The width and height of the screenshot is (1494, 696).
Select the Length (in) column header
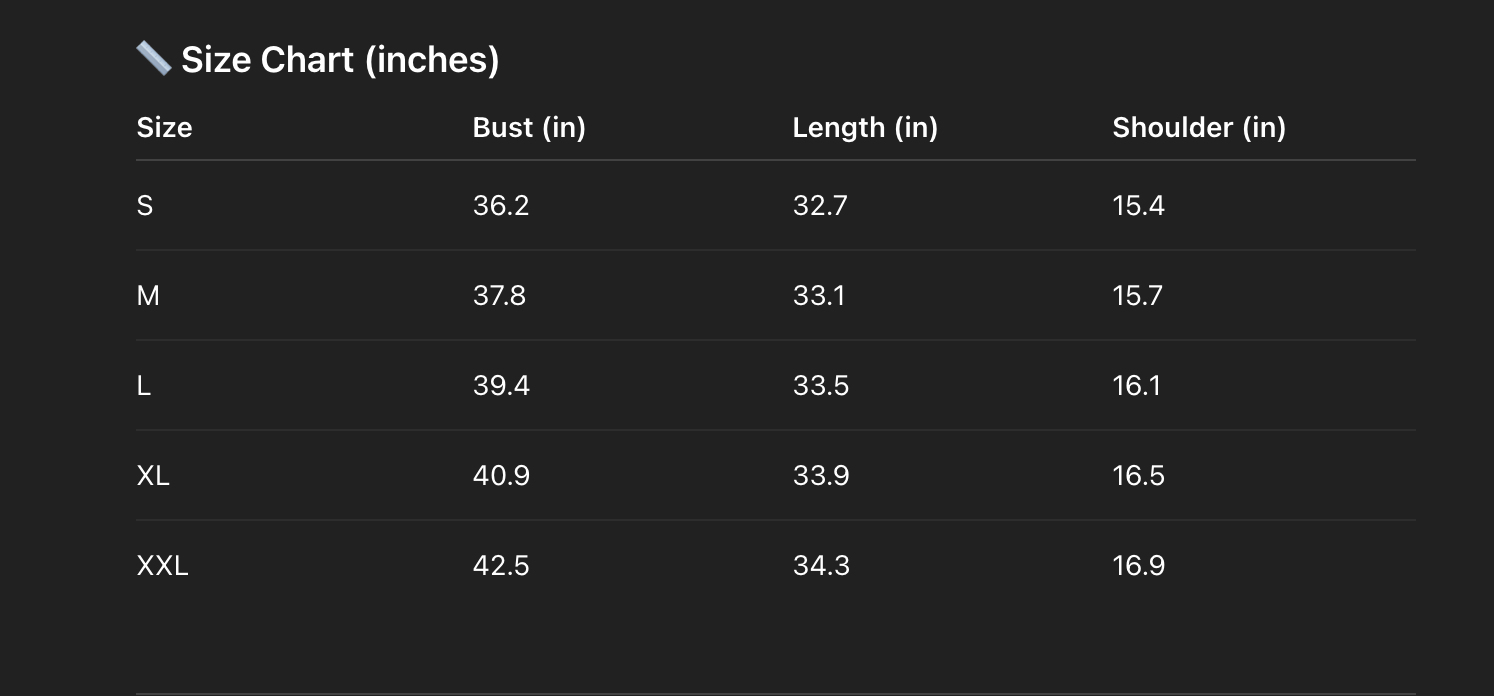(865, 128)
